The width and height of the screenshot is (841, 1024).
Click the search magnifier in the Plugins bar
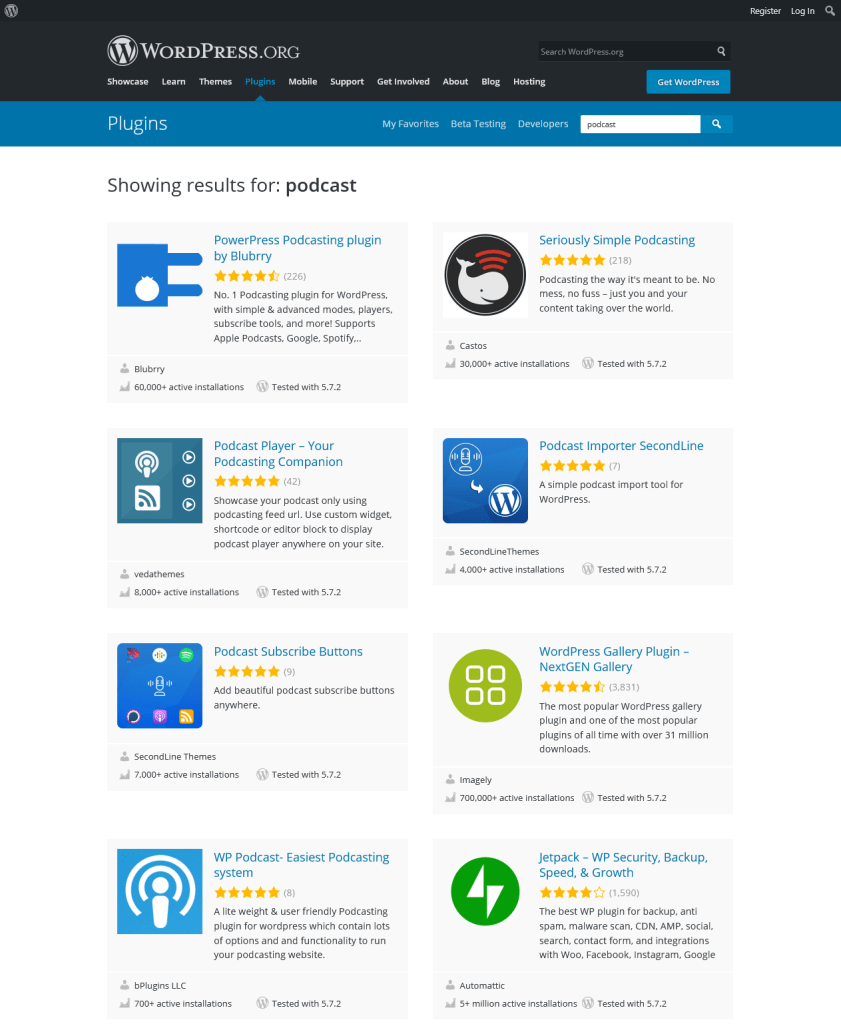tap(717, 123)
